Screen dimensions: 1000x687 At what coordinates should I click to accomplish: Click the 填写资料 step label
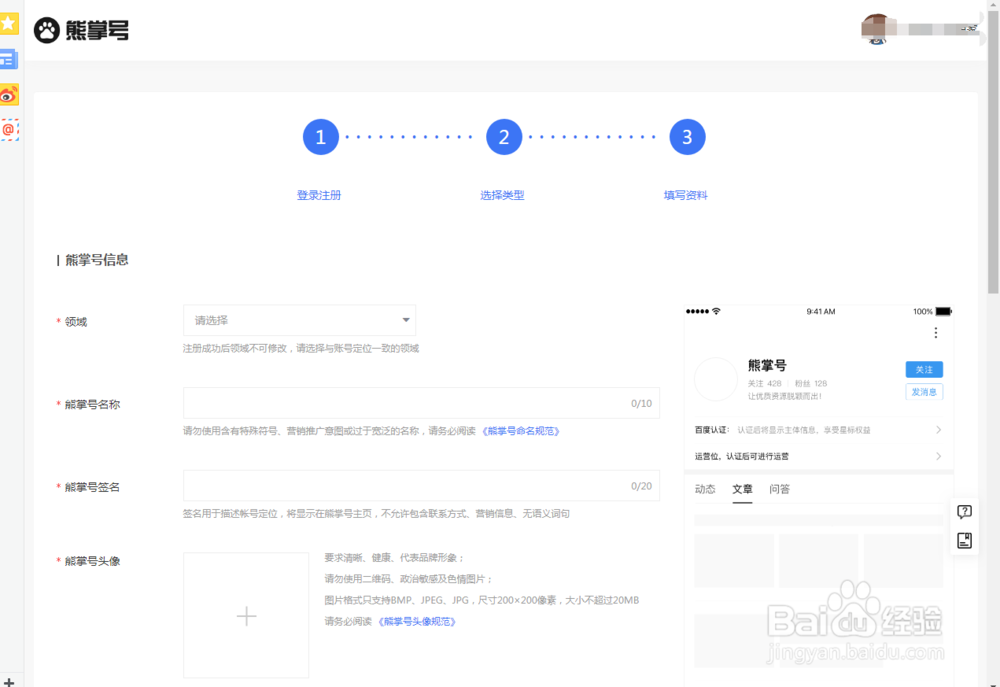coord(686,195)
